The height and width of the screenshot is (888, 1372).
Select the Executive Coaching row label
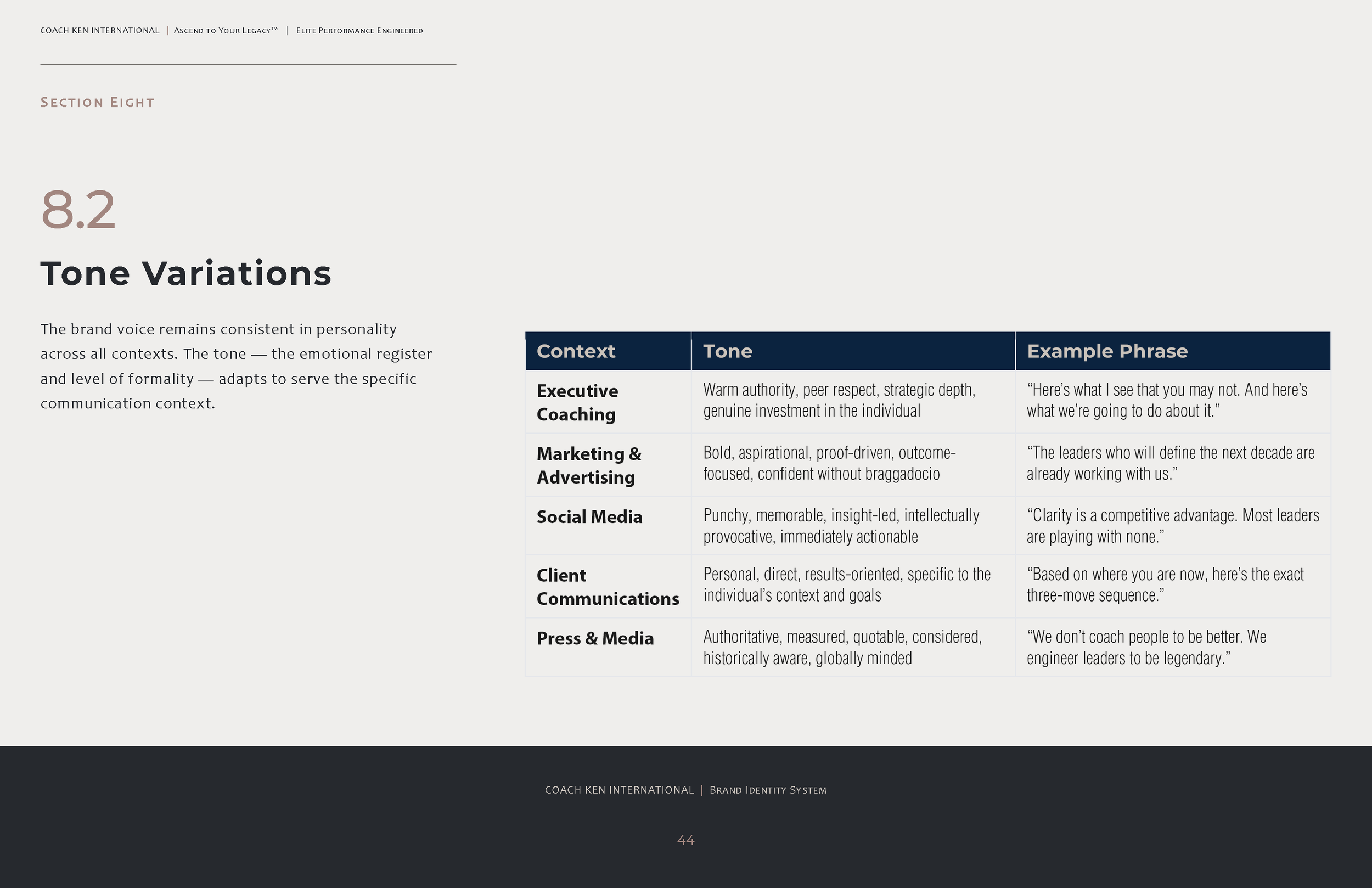[x=577, y=402]
